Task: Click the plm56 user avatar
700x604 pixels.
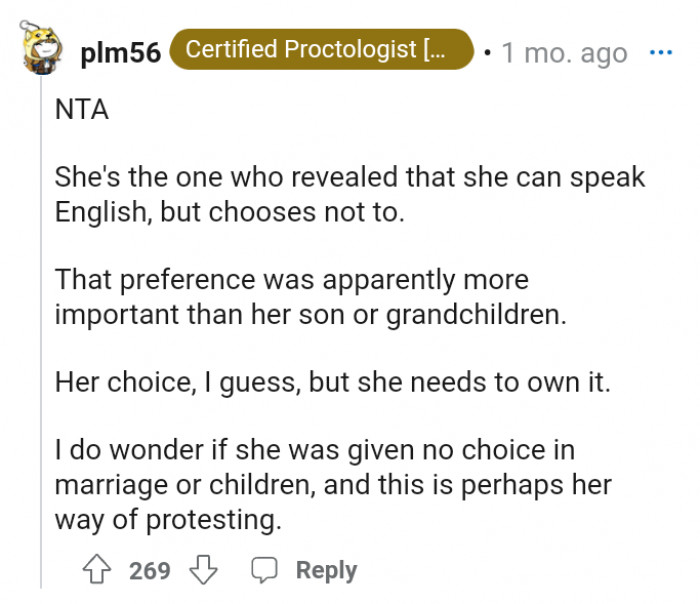Action: point(40,50)
